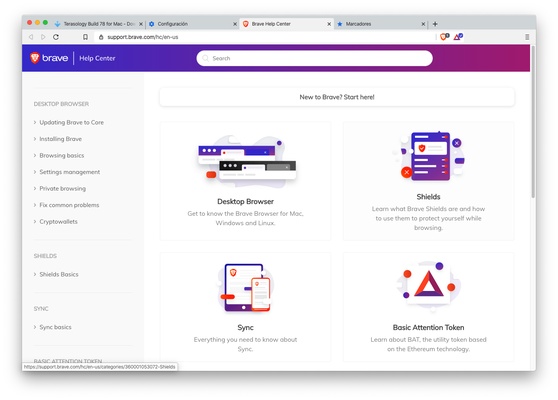Click the bookmark icon beside the address bar

[85, 37]
